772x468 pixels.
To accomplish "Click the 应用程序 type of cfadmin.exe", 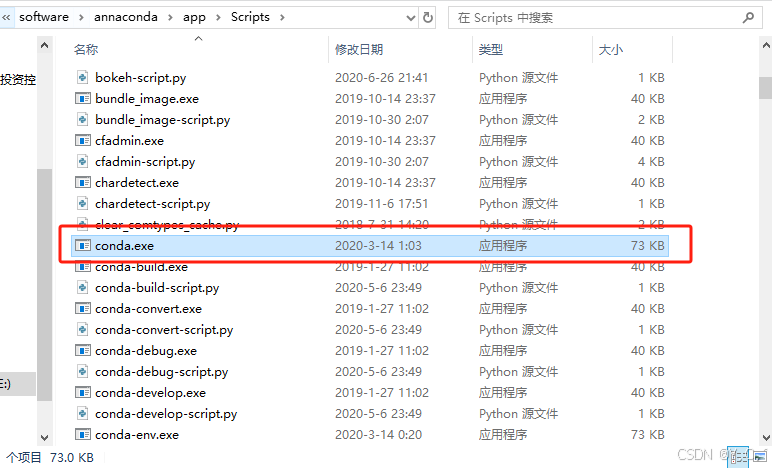I will (503, 141).
